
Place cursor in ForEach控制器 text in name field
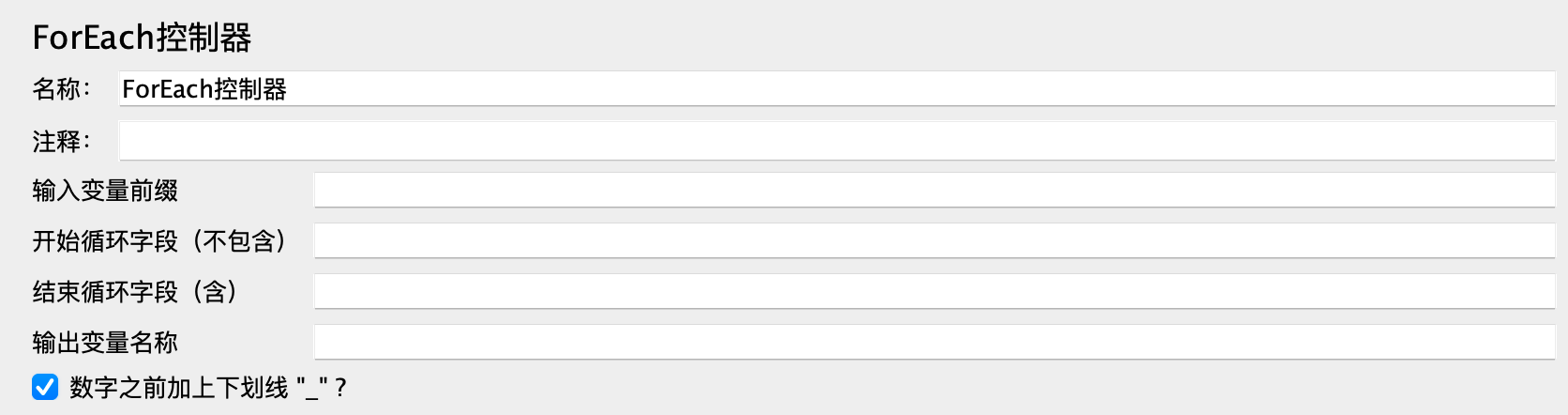pyautogui.click(x=204, y=89)
